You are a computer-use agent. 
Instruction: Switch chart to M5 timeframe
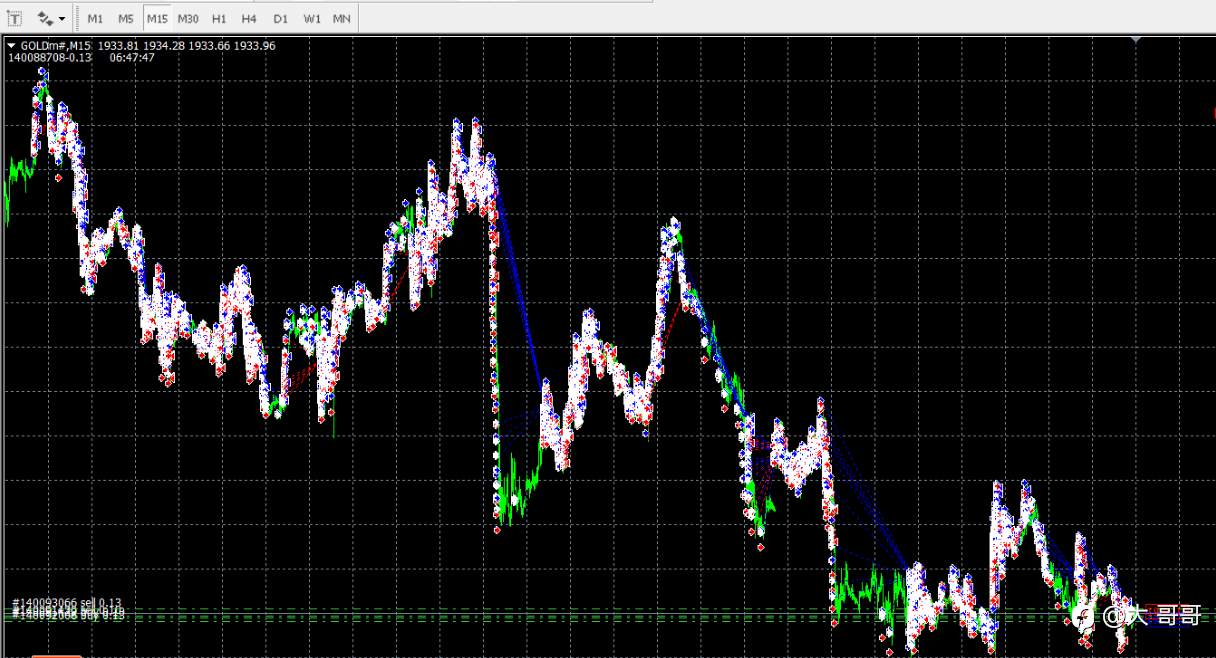[x=125, y=19]
